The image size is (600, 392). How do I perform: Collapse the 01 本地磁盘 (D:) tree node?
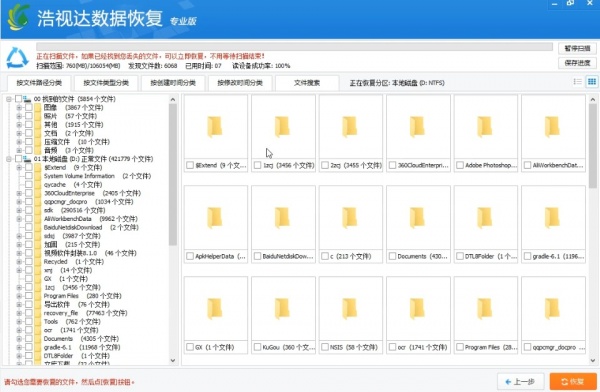[8, 159]
